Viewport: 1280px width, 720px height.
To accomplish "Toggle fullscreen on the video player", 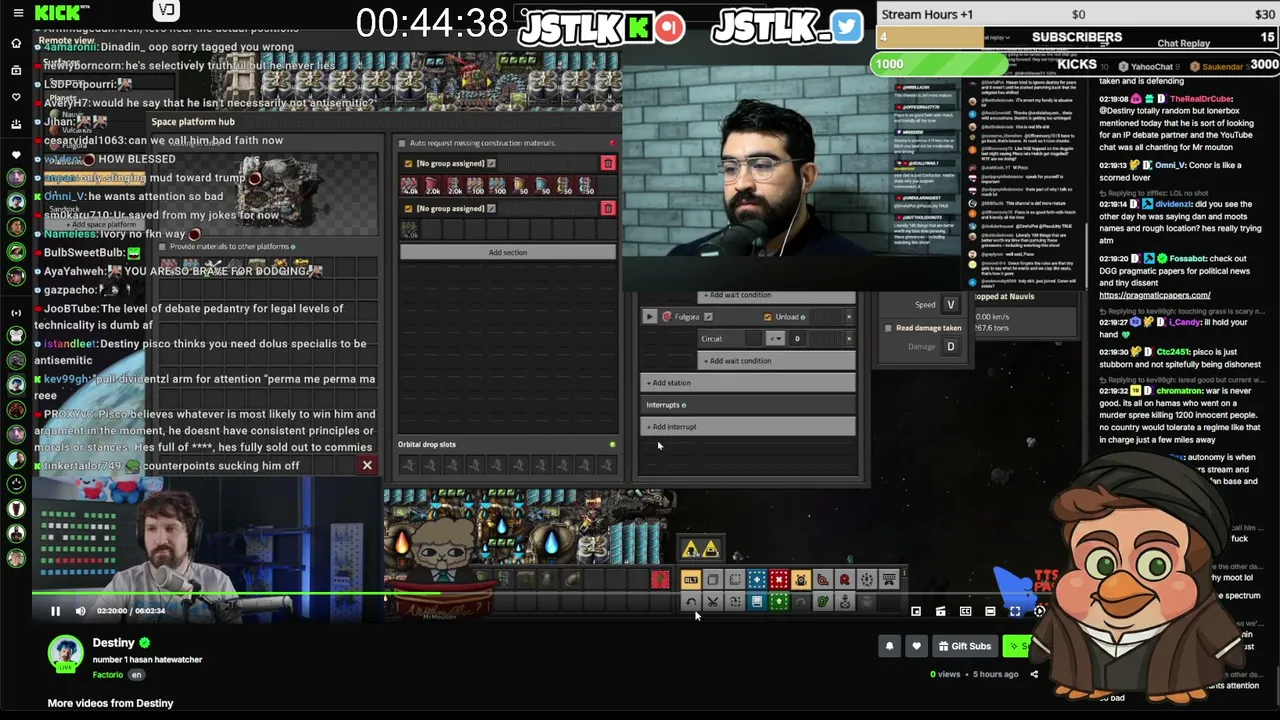I will pyautogui.click(x=1015, y=611).
